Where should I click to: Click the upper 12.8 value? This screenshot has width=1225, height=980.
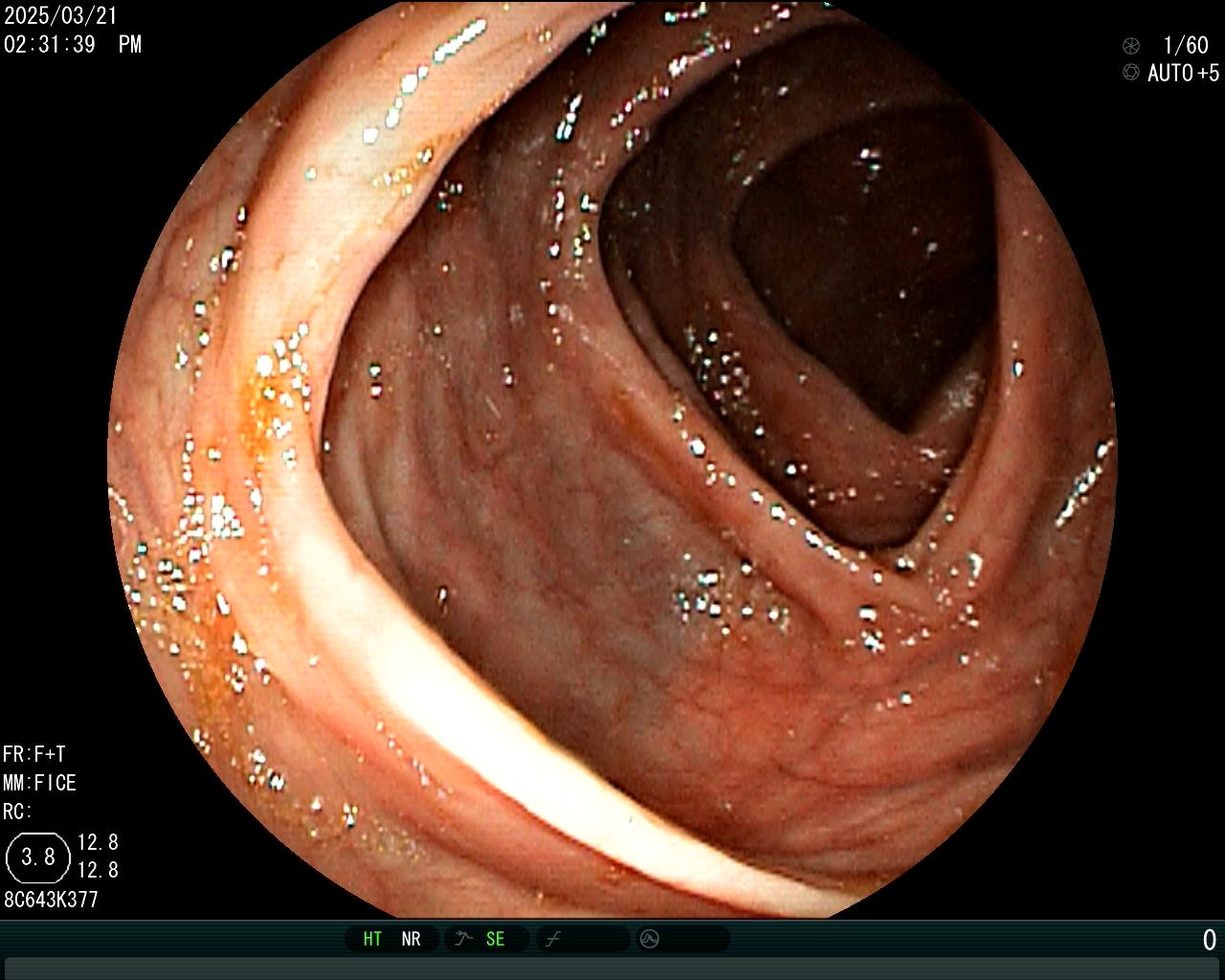click(x=98, y=842)
